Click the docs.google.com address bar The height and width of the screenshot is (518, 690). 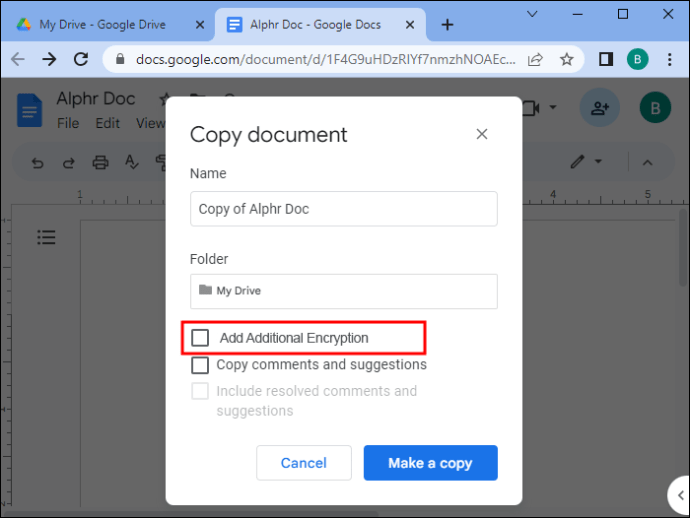(326, 59)
